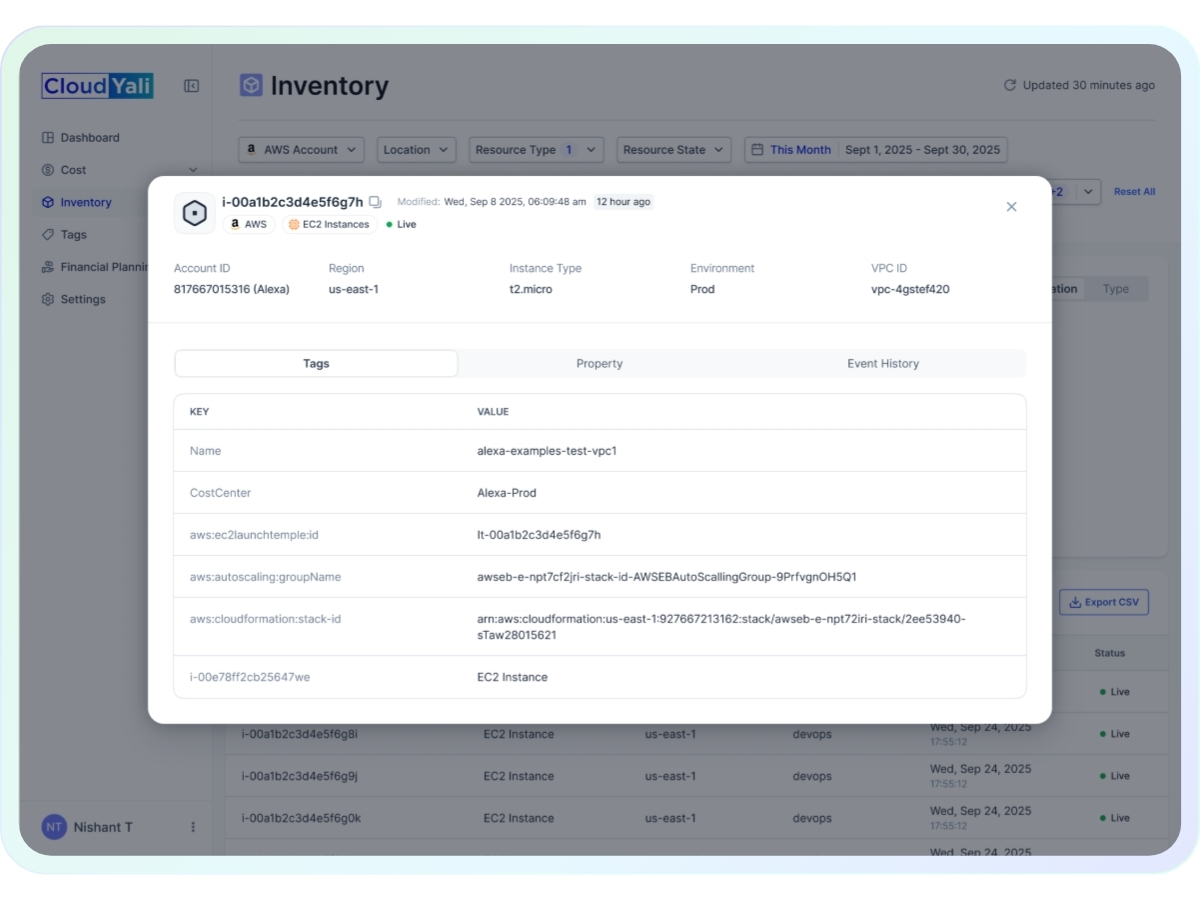Open Financial Planning sidebar item
The height and width of the screenshot is (900, 1200).
point(93,267)
